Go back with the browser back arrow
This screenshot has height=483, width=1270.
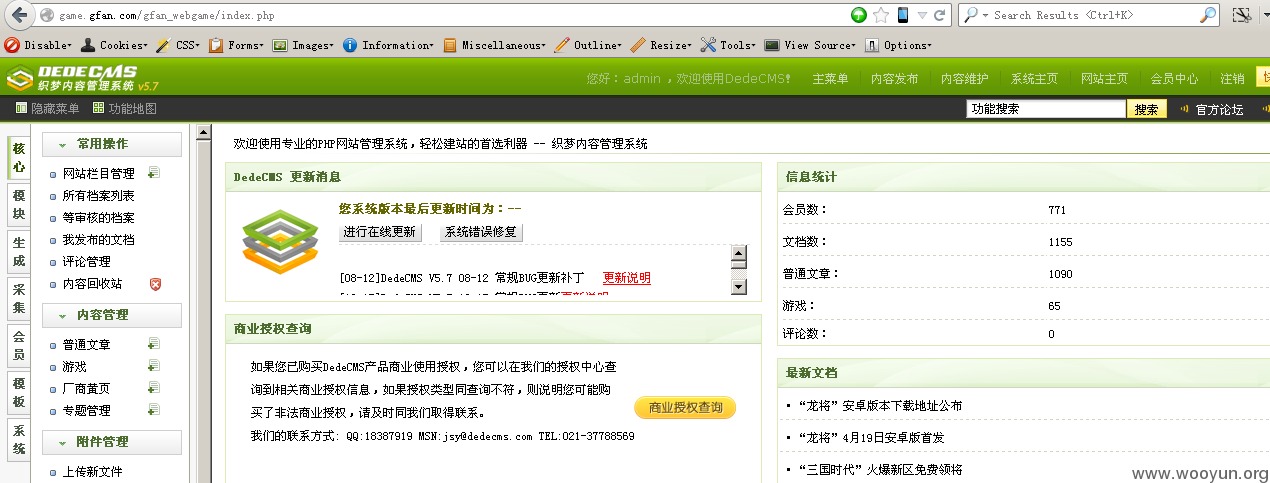[x=19, y=15]
